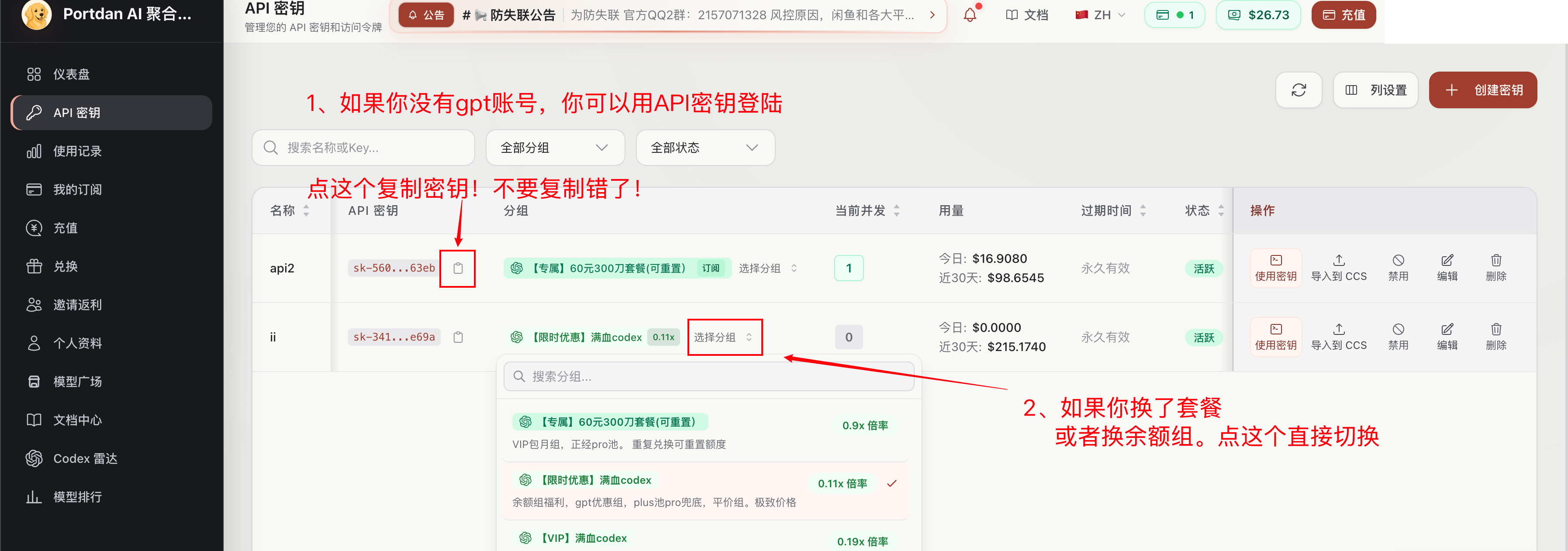The image size is (1568, 551).
Task: Expand announcement banner with right chevron
Action: [932, 14]
